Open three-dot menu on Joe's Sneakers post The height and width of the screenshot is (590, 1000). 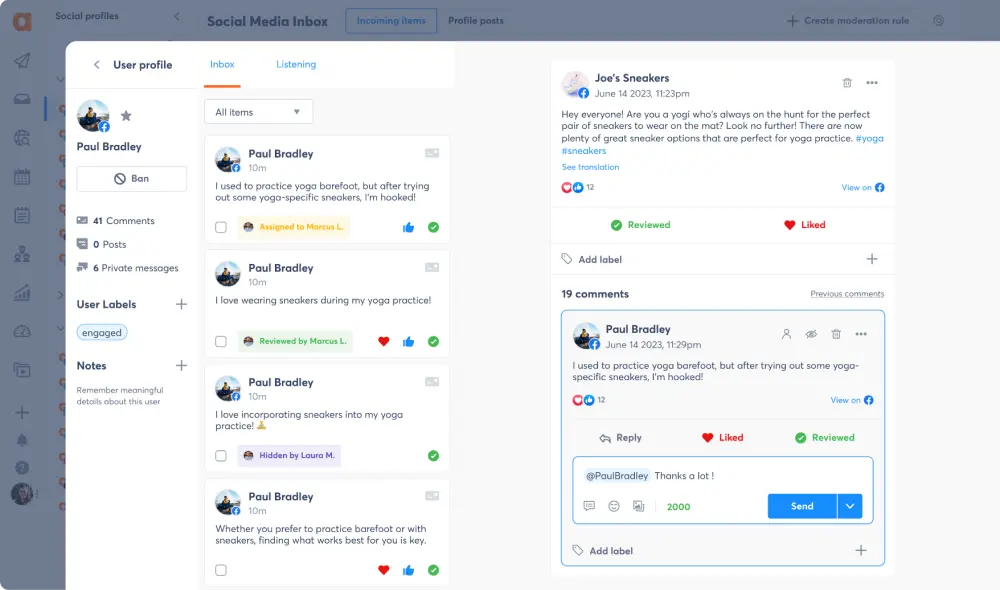click(872, 83)
